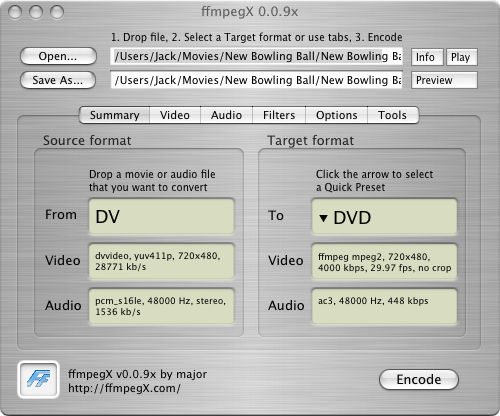Switch to the Video tab
This screenshot has height=416, width=500.
tap(175, 115)
